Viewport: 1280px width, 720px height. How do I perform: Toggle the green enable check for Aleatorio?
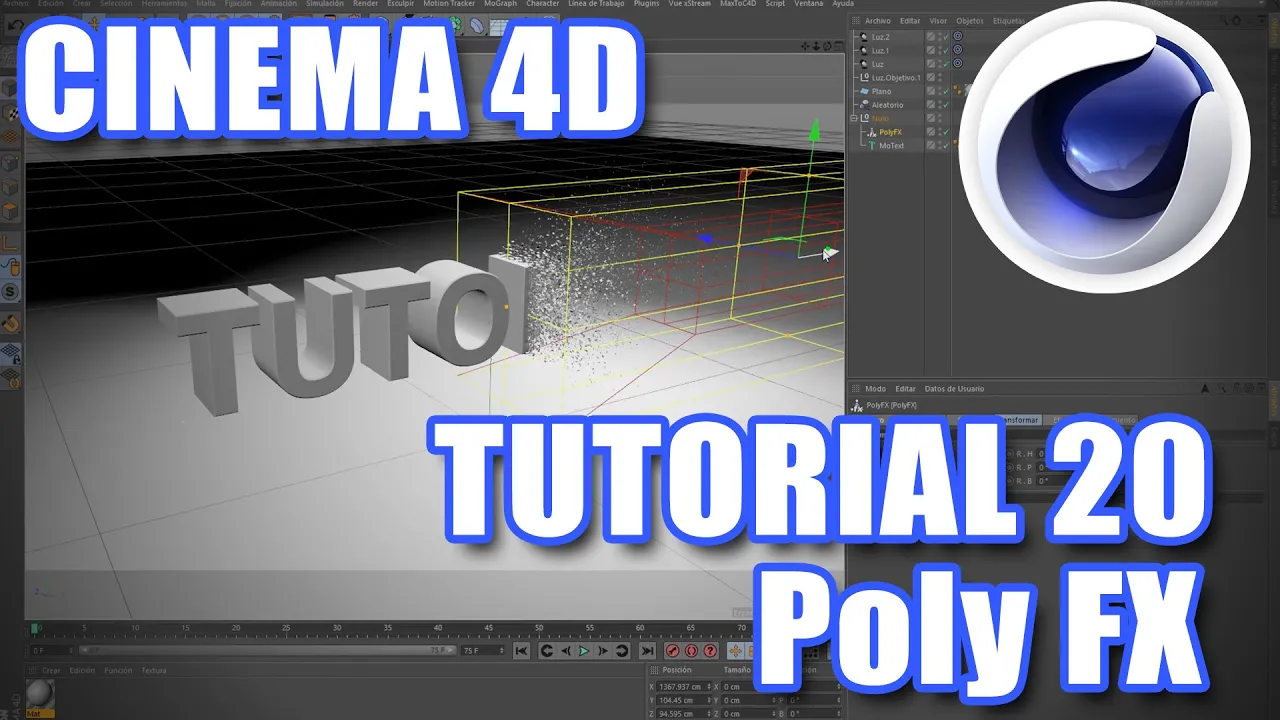[x=945, y=105]
